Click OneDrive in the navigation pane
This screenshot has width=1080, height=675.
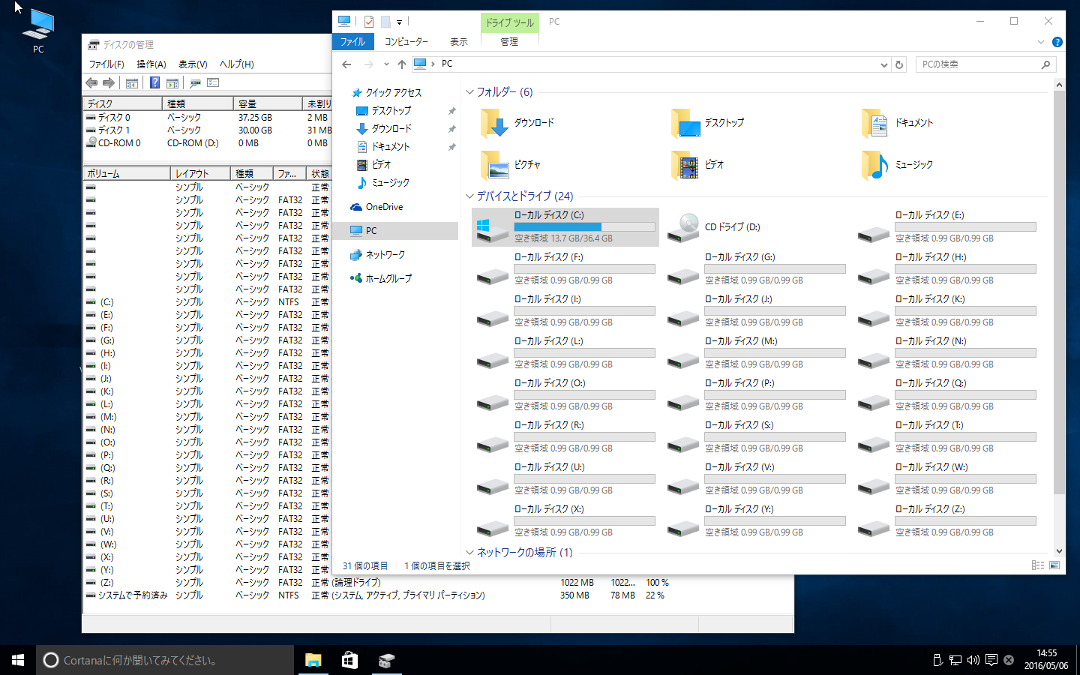[x=383, y=207]
